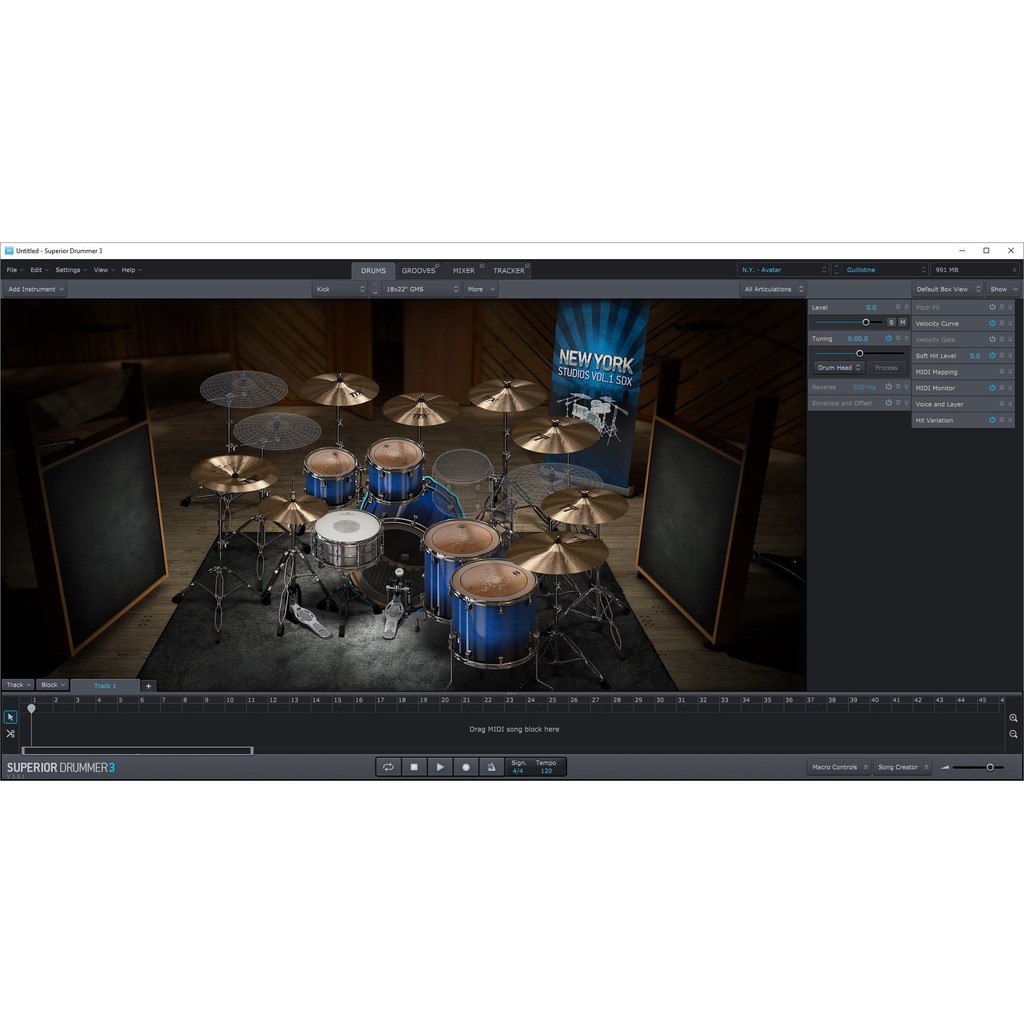
Task: Toggle the Velocity Curve power switch
Action: (x=992, y=323)
